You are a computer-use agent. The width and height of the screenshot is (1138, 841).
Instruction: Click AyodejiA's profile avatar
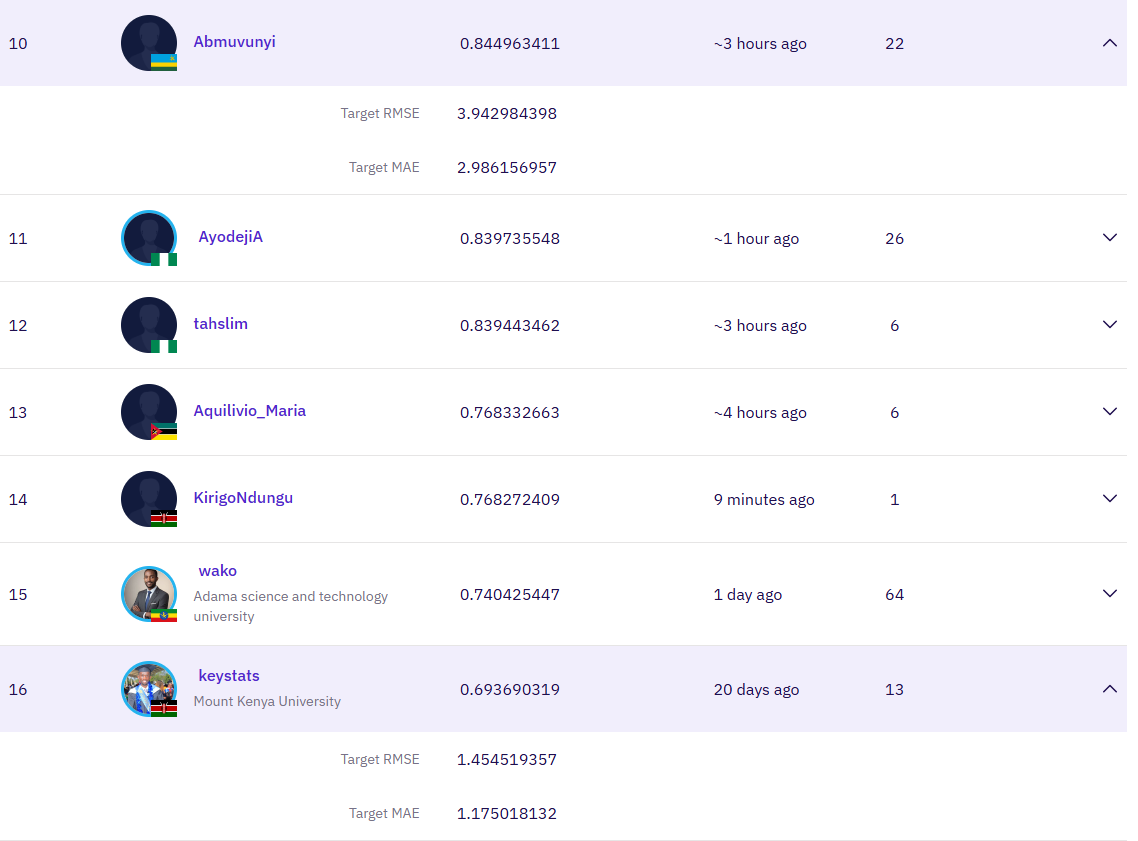click(x=149, y=238)
